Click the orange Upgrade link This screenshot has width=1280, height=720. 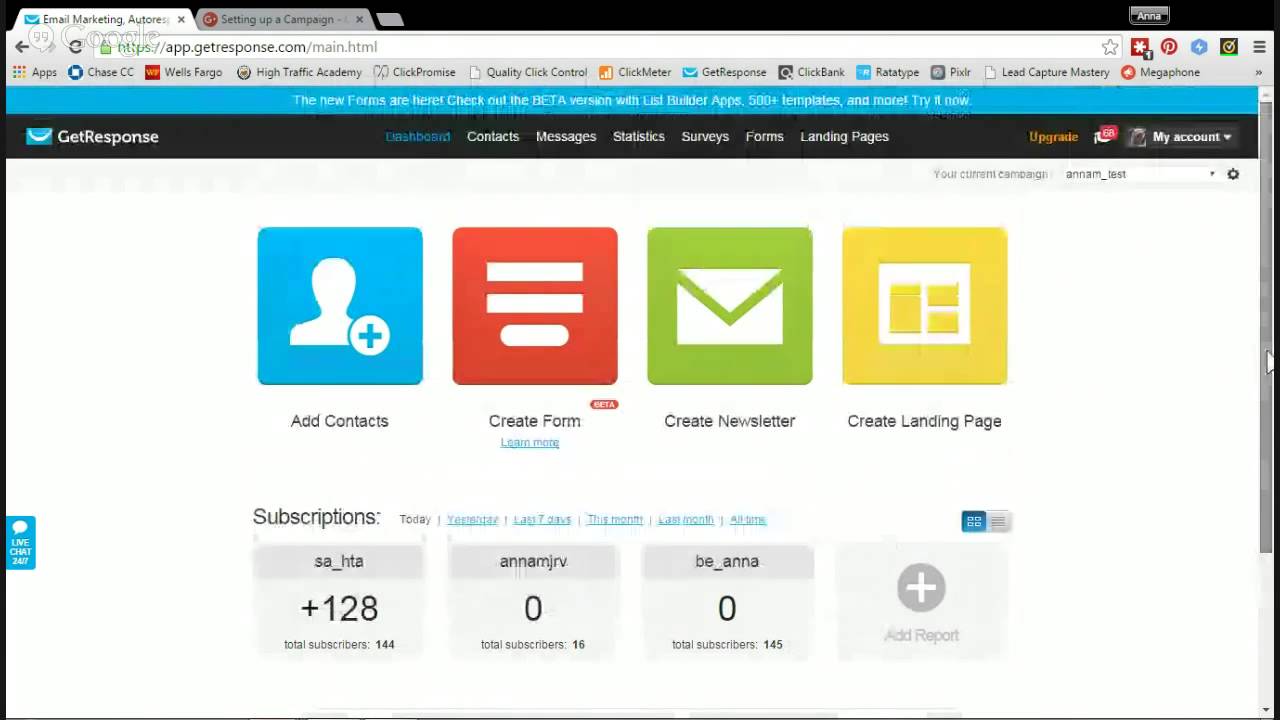pos(1054,137)
